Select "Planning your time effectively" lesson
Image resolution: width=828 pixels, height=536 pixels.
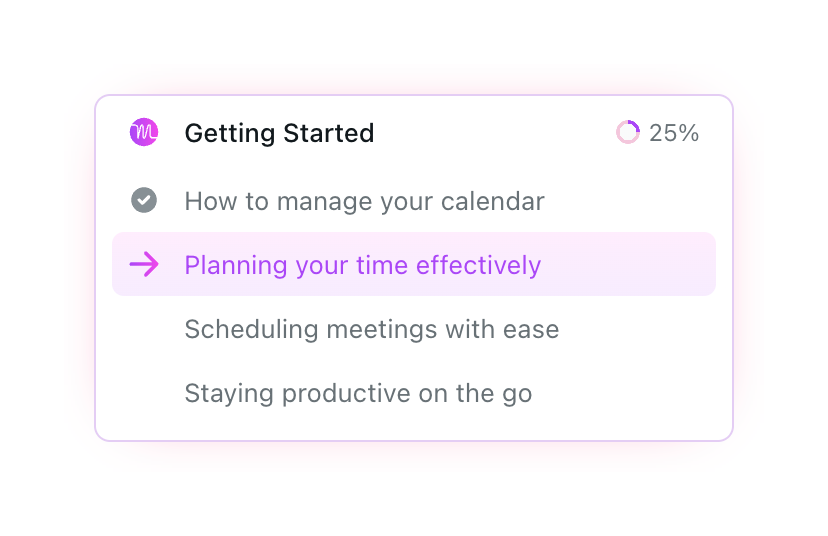[362, 265]
